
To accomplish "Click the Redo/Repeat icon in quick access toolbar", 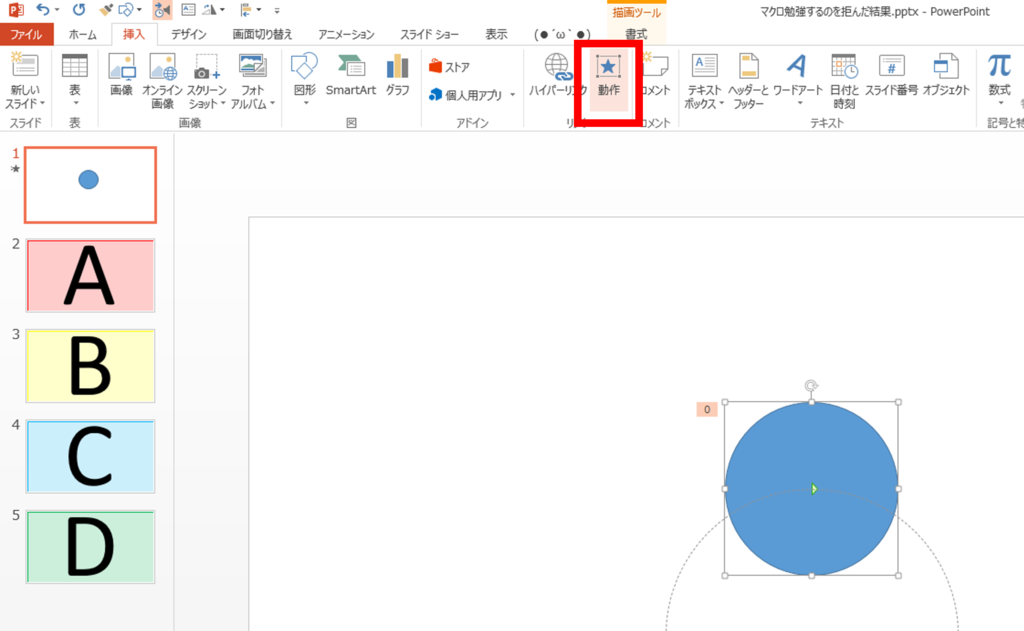I will click(x=79, y=9).
